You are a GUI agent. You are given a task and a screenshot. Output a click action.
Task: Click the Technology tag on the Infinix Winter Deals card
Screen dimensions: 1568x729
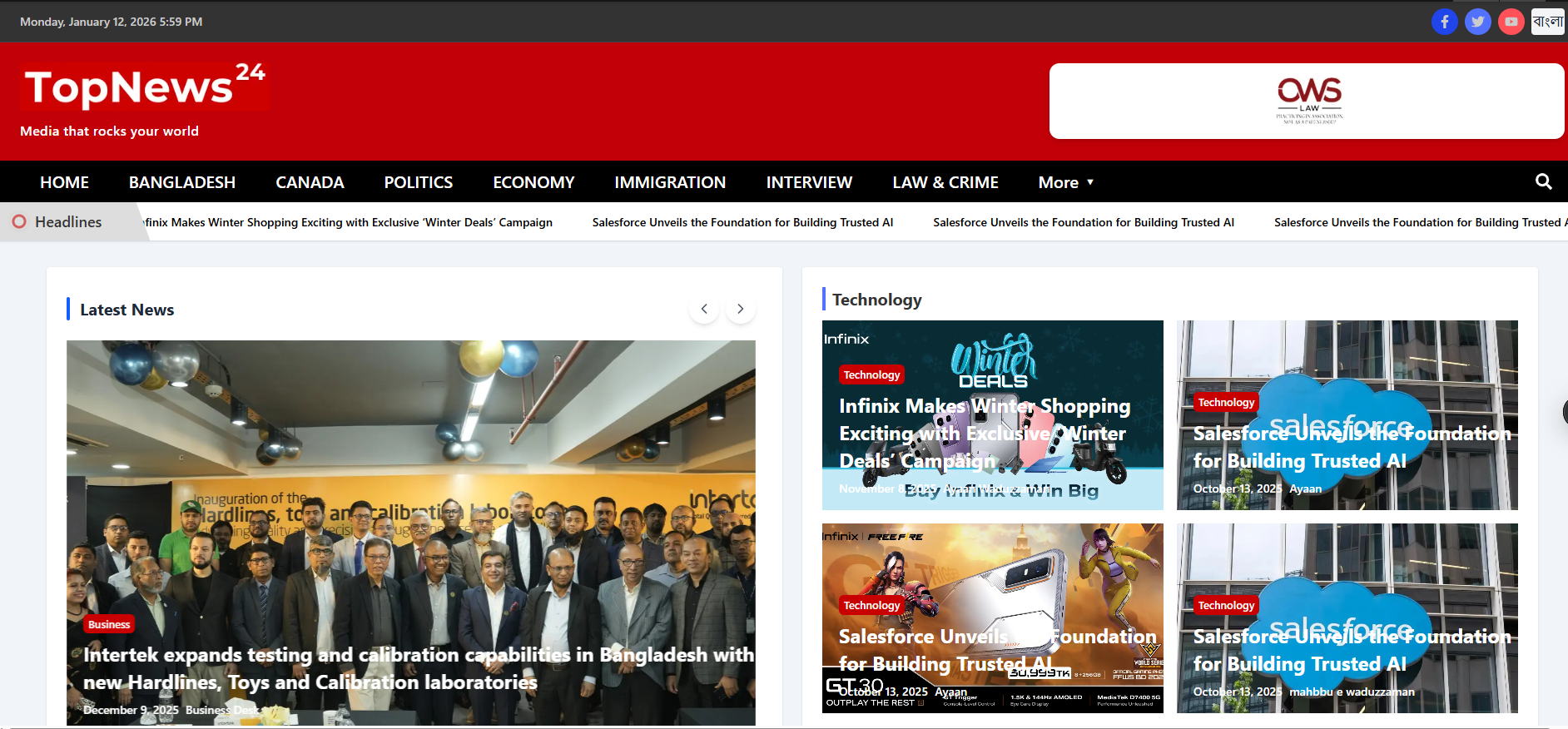[x=871, y=374]
